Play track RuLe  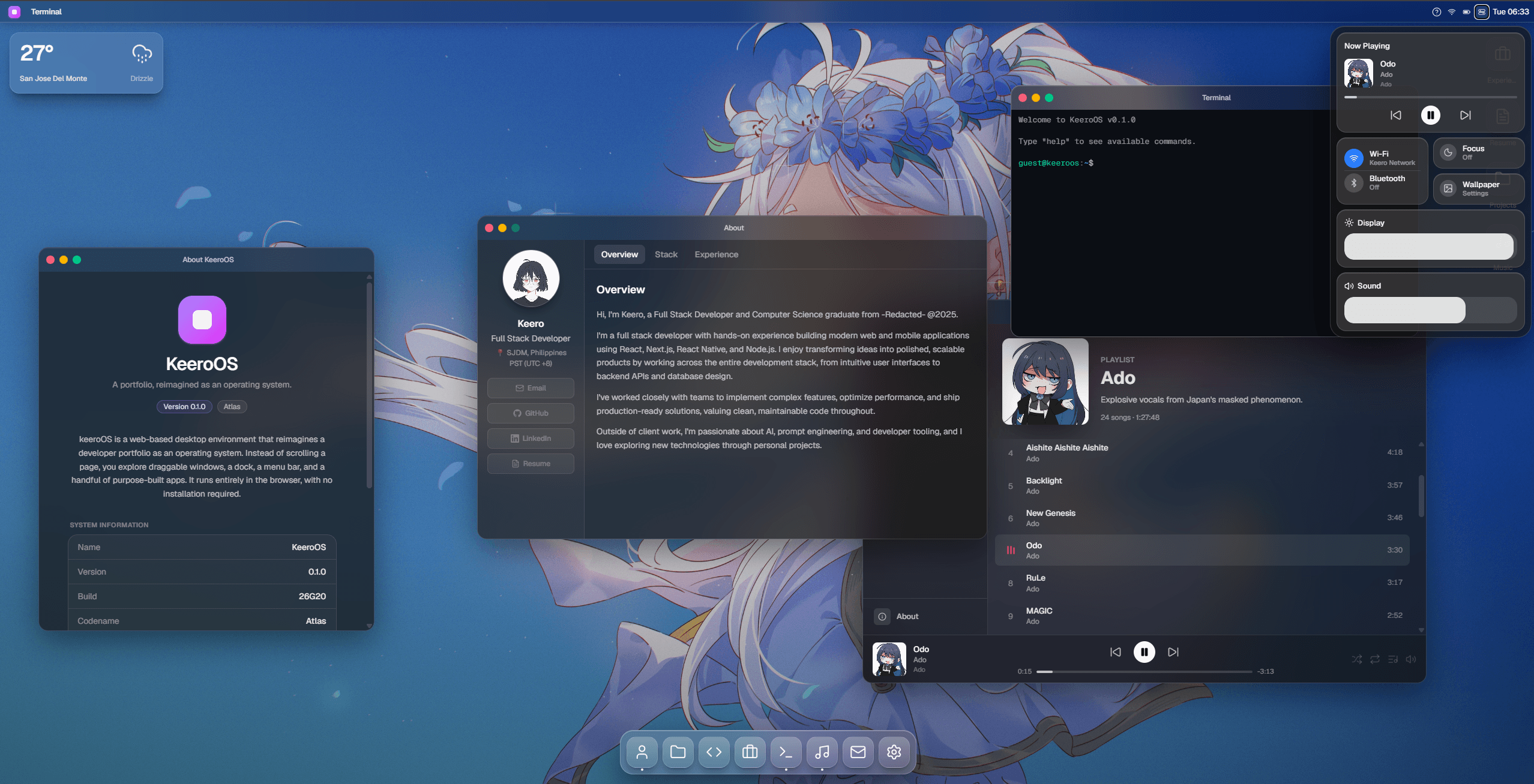click(1202, 583)
